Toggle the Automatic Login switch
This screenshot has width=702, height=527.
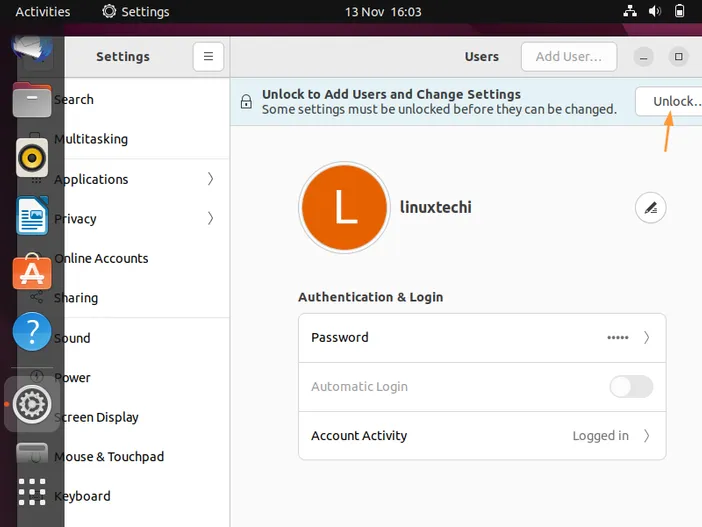tap(631, 386)
